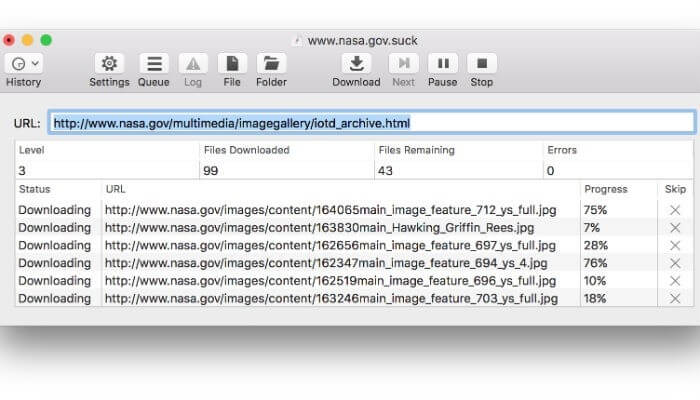Show the download Queue list
The image size is (700, 400).
click(x=154, y=64)
